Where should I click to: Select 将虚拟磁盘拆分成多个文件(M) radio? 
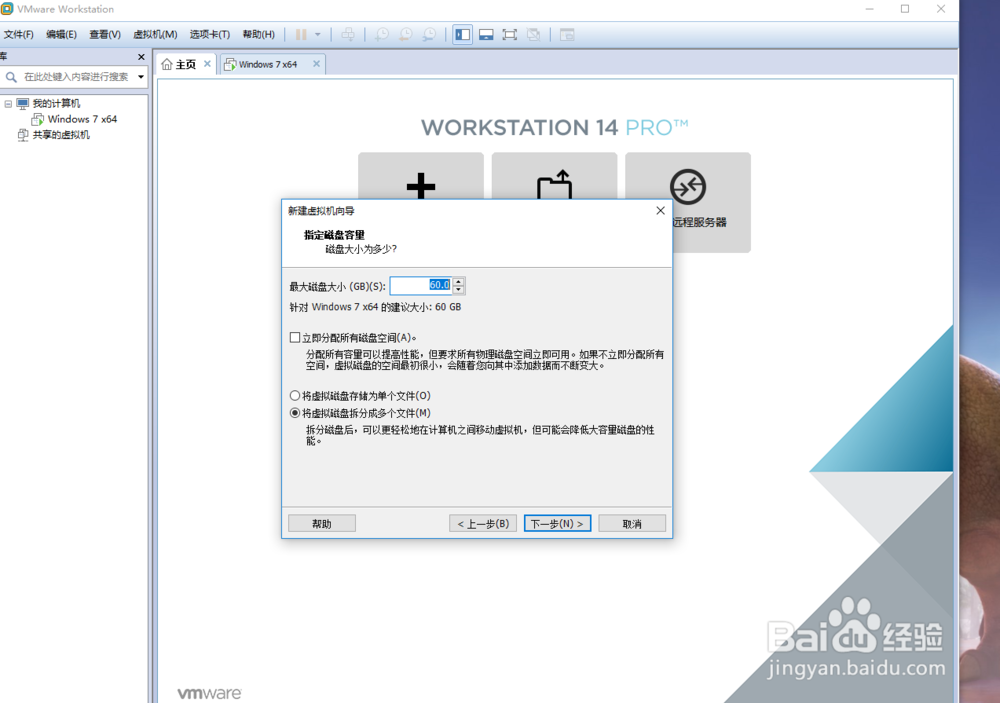pyautogui.click(x=295, y=413)
